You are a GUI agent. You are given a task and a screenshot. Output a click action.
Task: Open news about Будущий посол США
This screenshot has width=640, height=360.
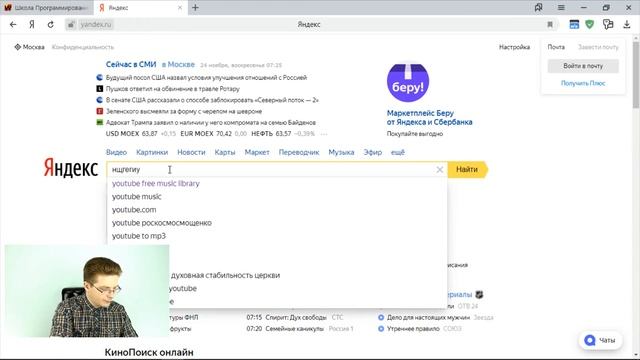click(x=206, y=77)
